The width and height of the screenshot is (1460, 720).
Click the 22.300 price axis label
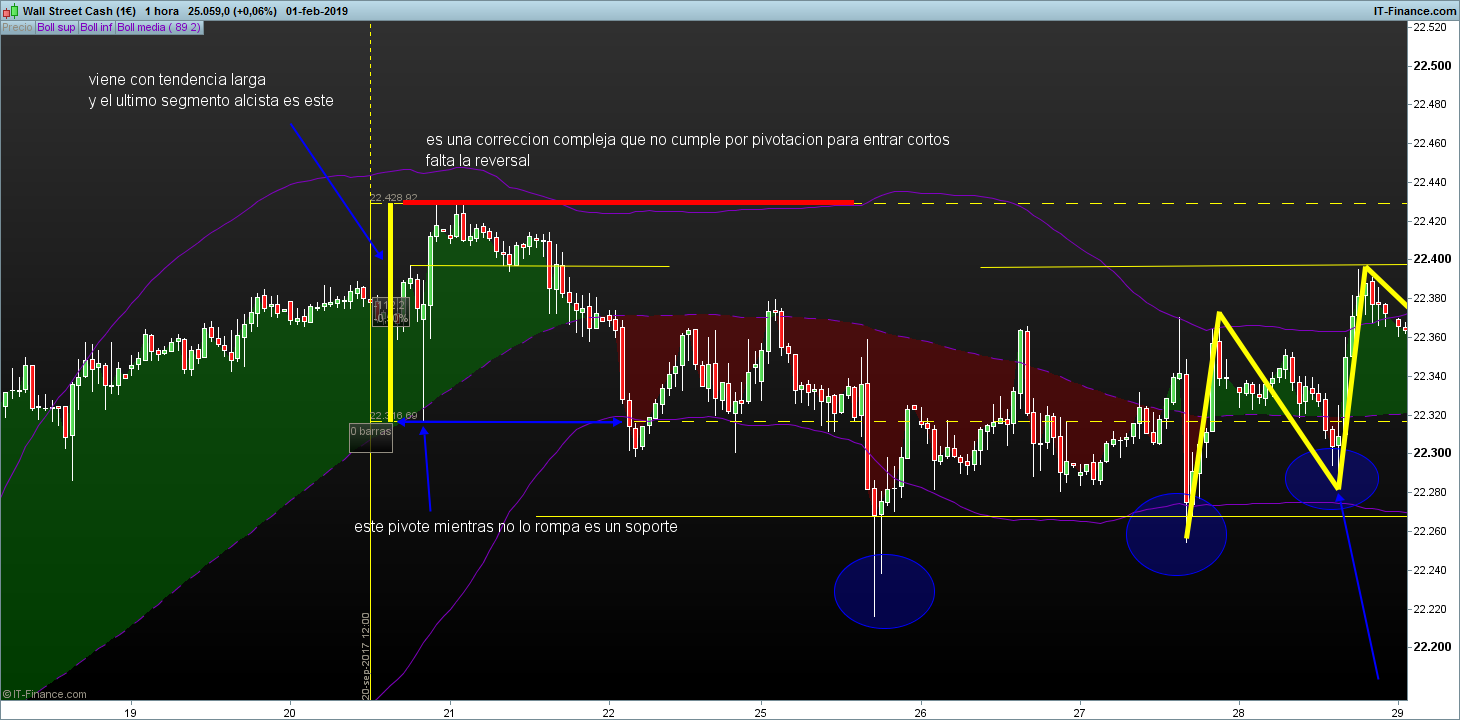1430,453
